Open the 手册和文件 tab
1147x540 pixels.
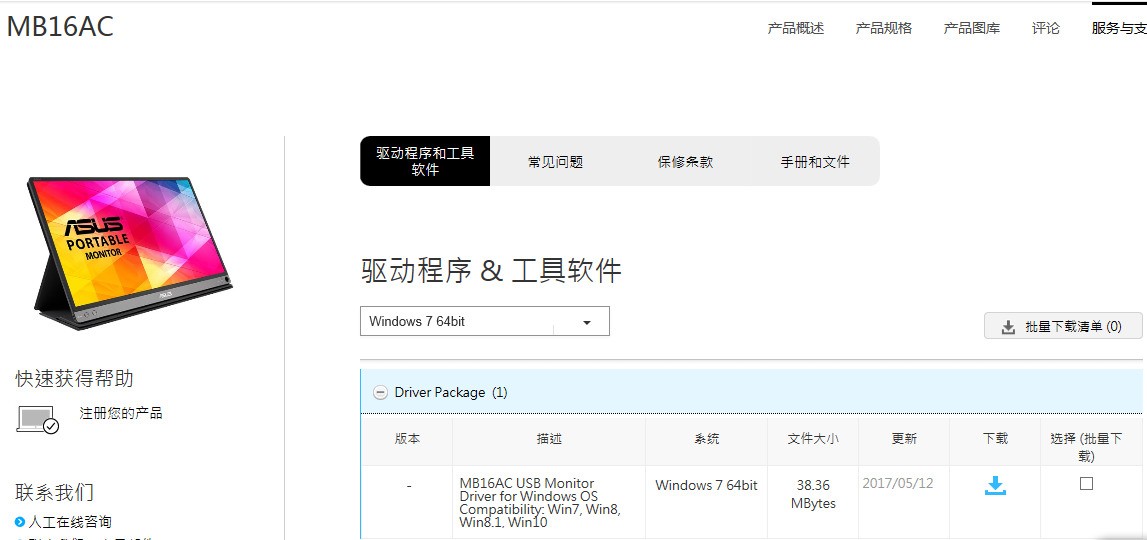815,162
